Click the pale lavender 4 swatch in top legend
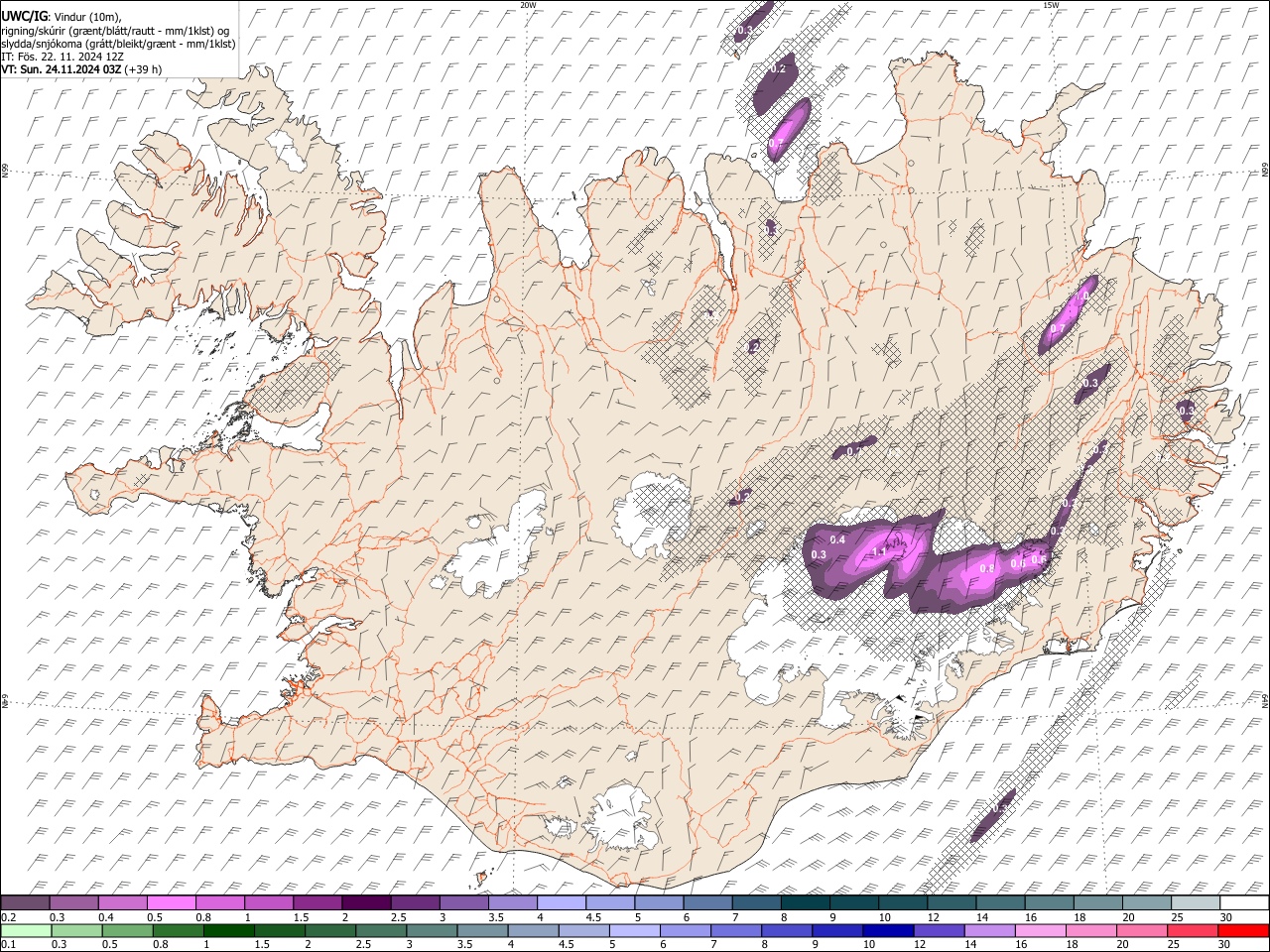The width and height of the screenshot is (1270, 952). click(x=561, y=902)
